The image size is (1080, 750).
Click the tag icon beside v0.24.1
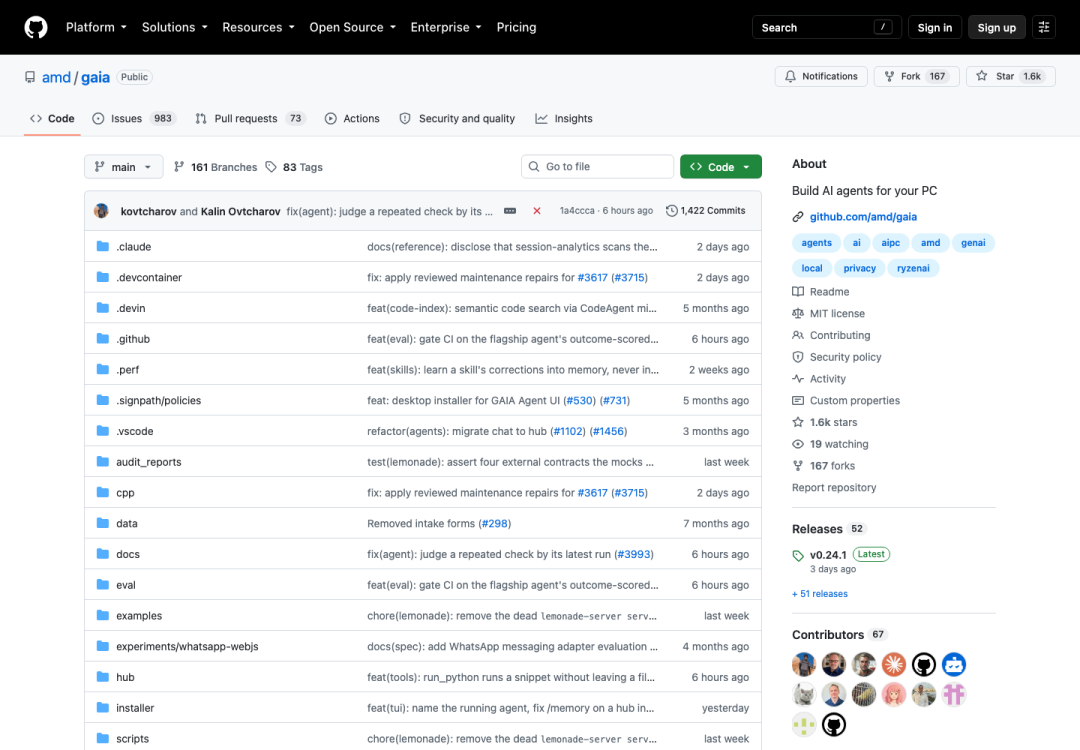pyautogui.click(x=798, y=556)
